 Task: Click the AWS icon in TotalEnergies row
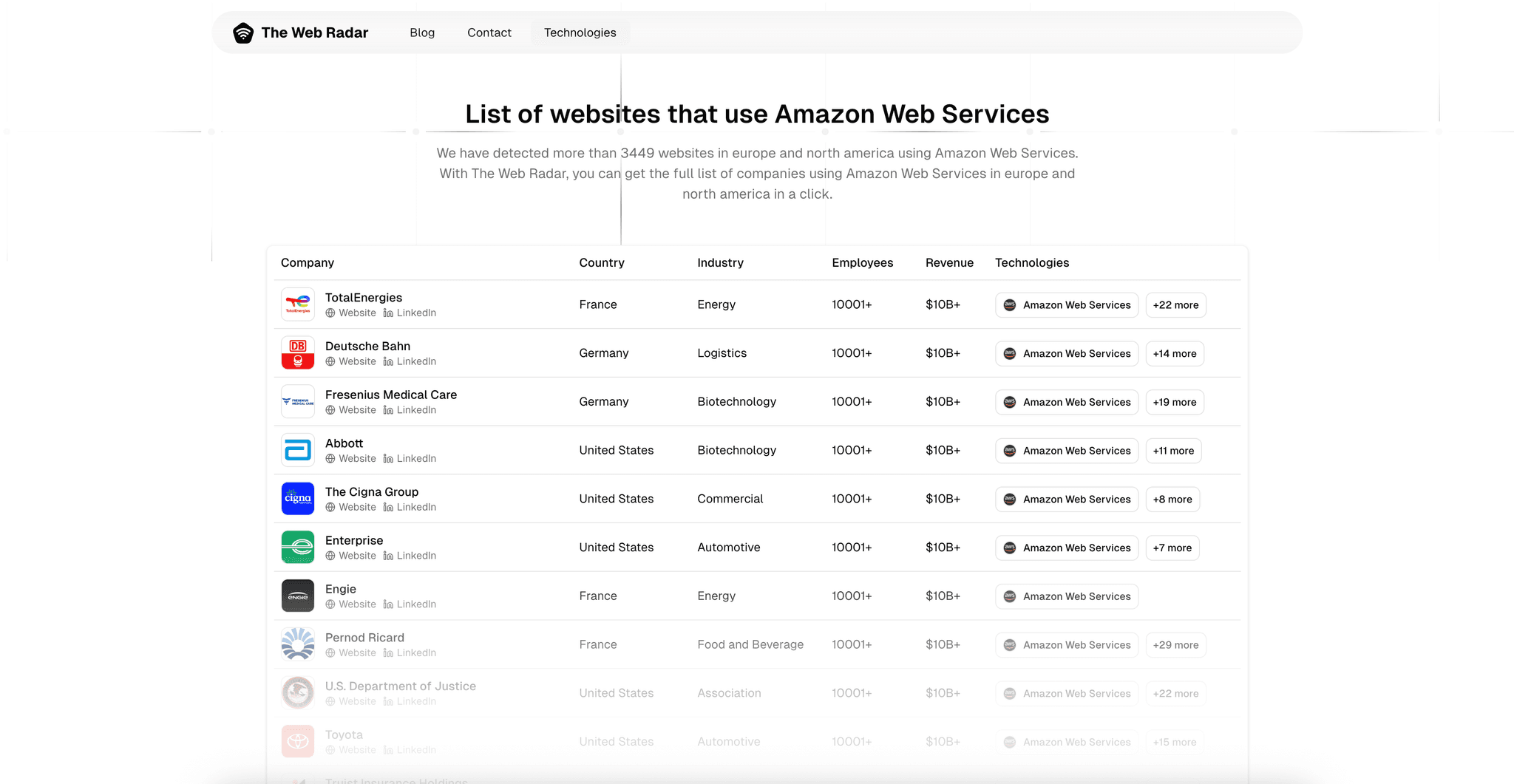point(1010,305)
